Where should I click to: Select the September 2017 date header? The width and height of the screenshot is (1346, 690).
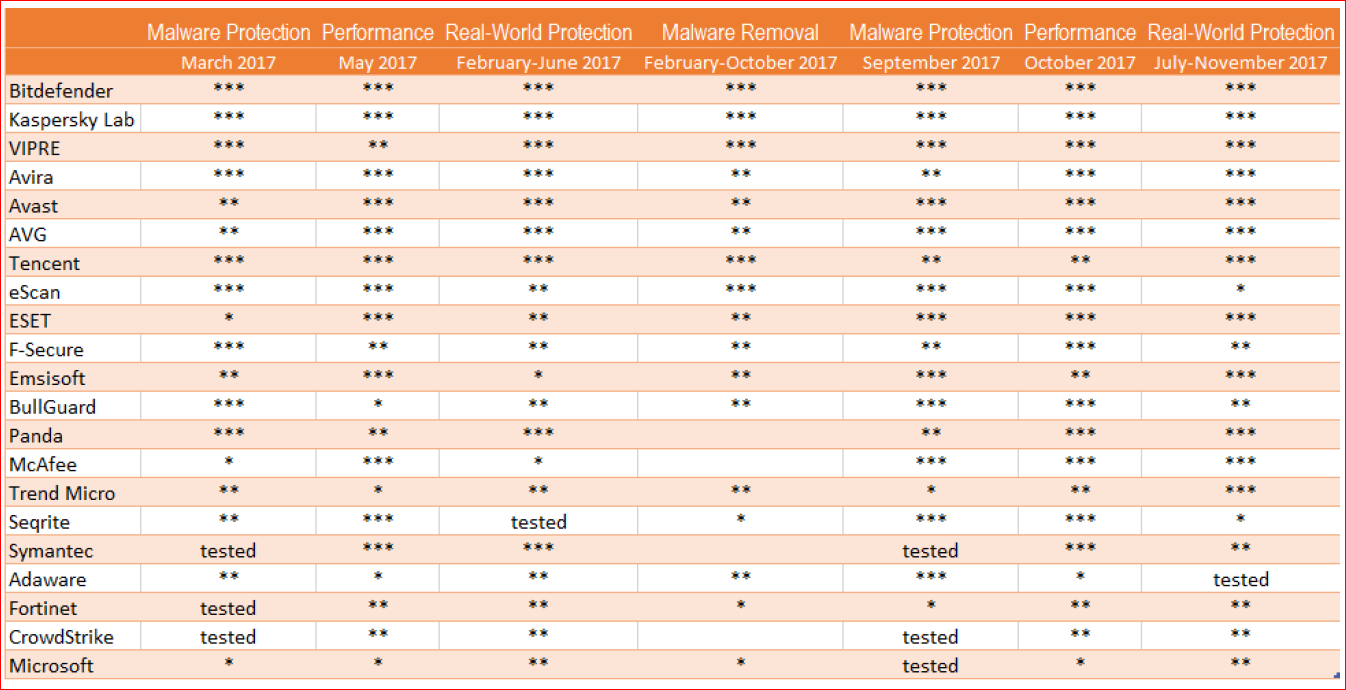pos(930,62)
